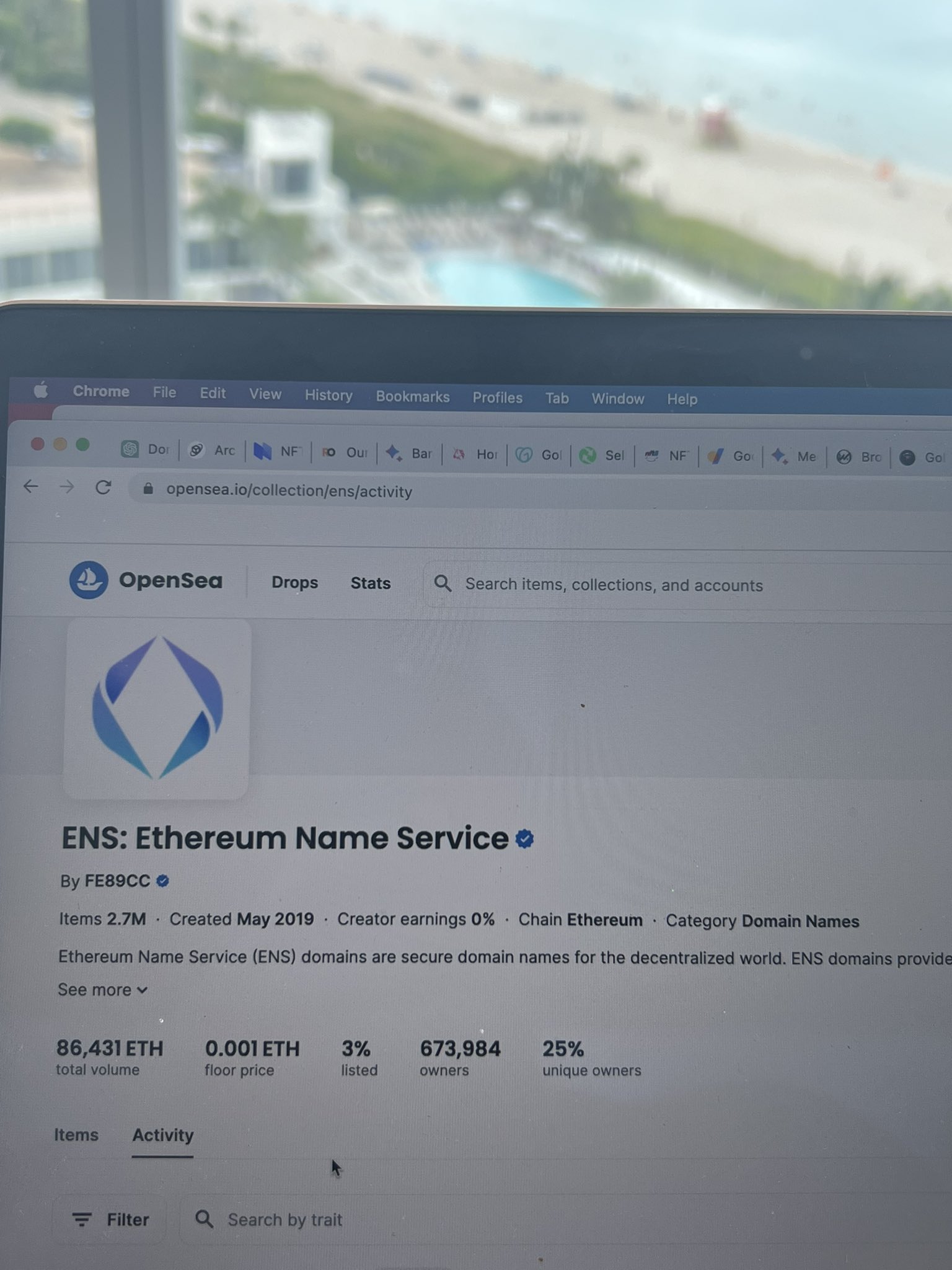
Task: Open the Apple menu
Action: pyautogui.click(x=41, y=391)
